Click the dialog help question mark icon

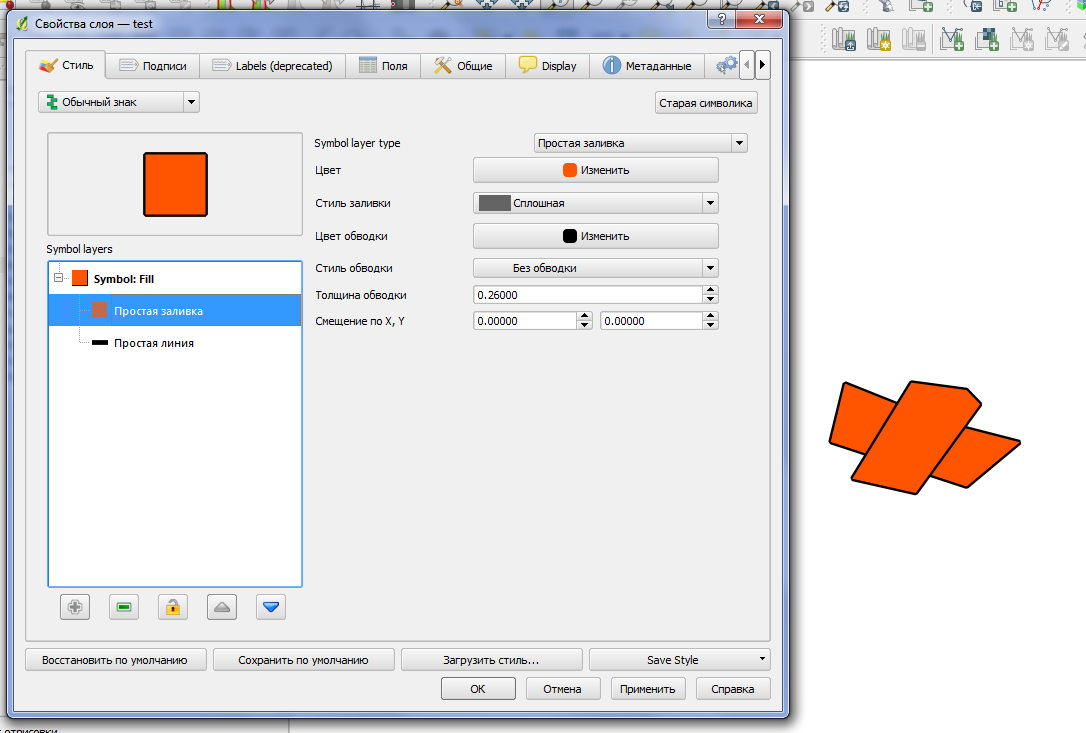(x=720, y=19)
